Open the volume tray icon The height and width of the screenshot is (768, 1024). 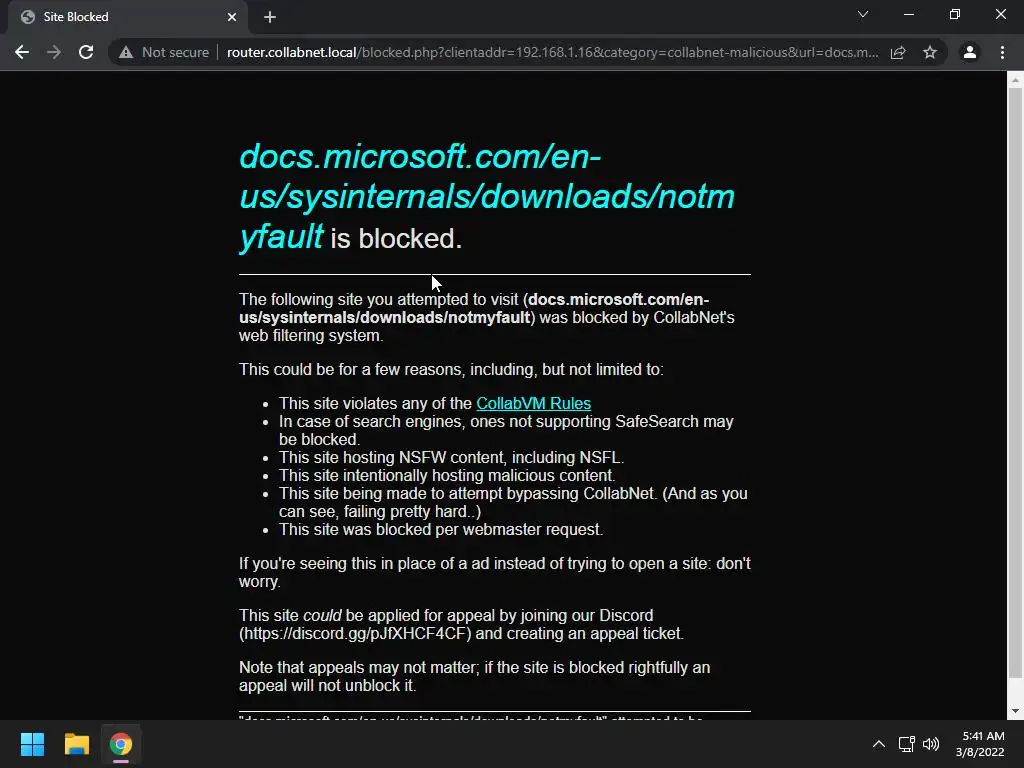pos(931,744)
